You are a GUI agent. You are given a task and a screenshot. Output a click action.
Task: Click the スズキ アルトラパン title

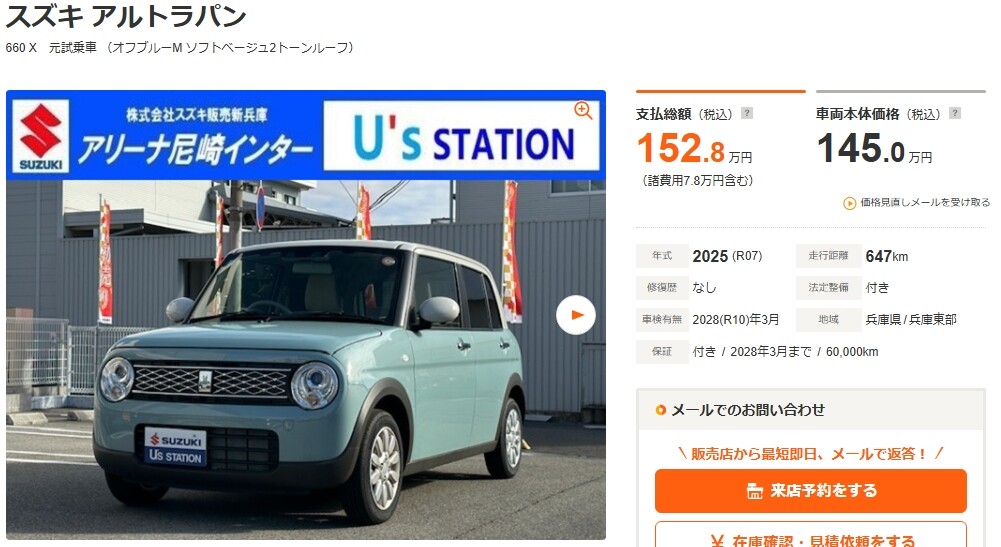126,15
